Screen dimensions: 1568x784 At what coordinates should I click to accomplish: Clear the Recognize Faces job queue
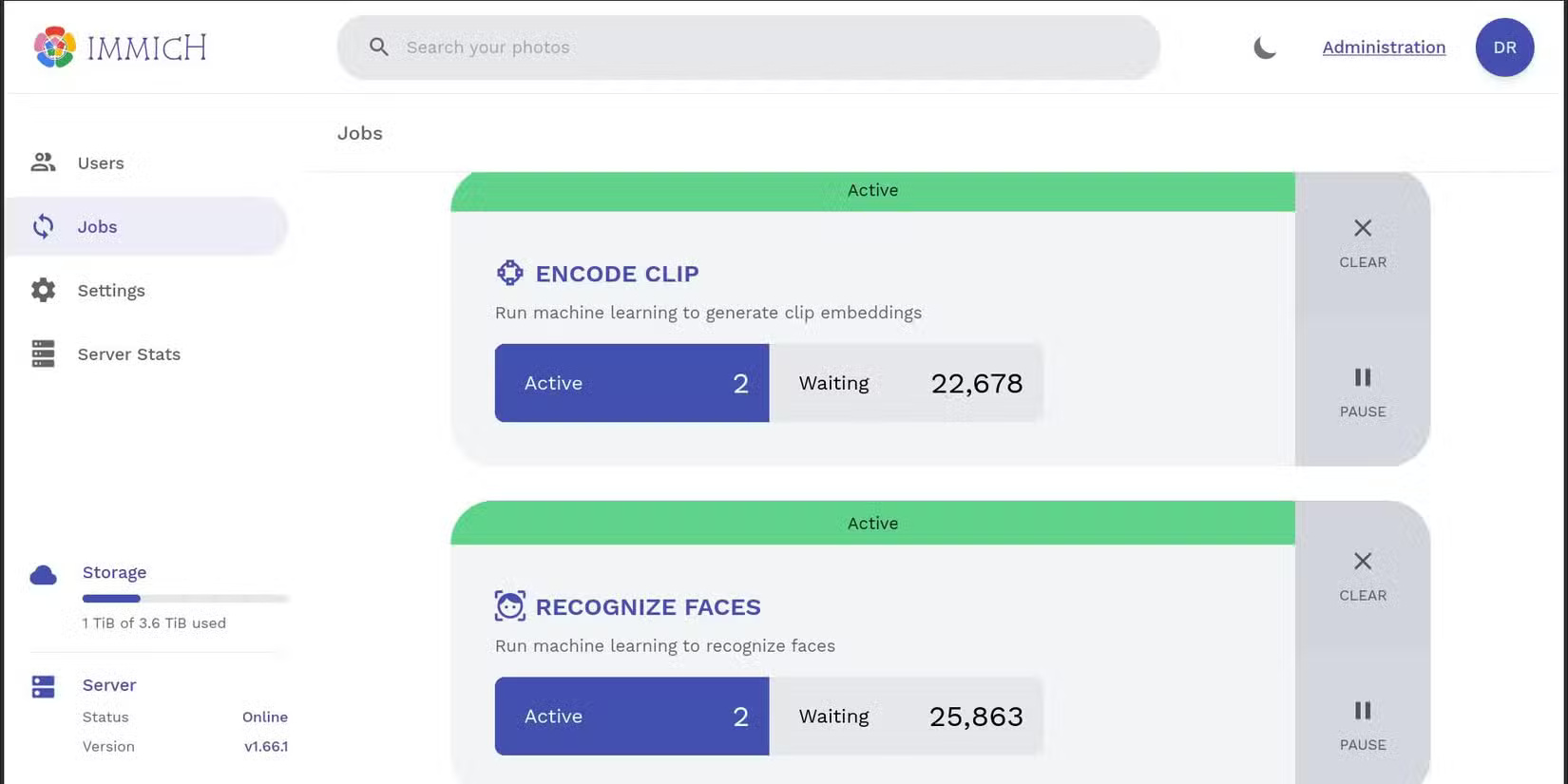[x=1362, y=576]
